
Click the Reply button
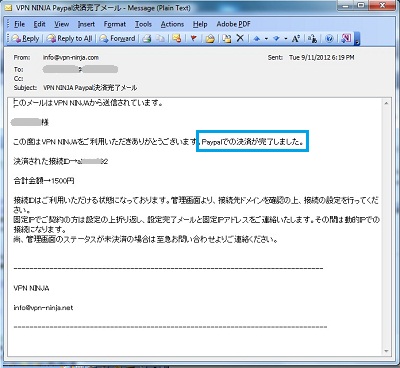point(25,39)
